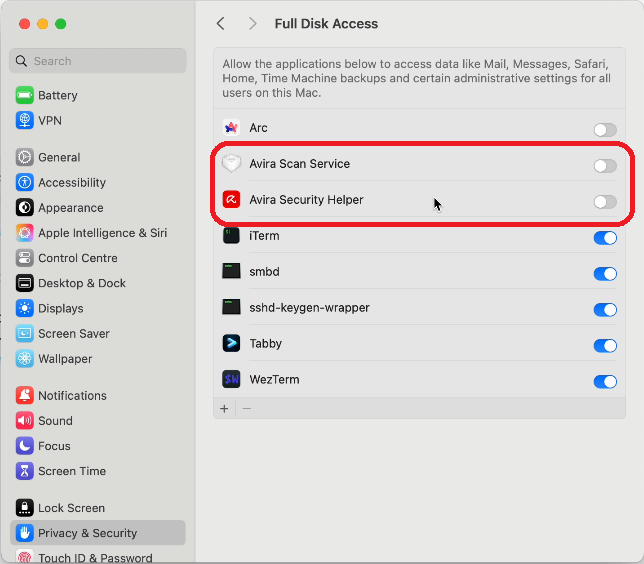Click the Privacy & Security hand icon
The image size is (644, 564).
click(25, 533)
